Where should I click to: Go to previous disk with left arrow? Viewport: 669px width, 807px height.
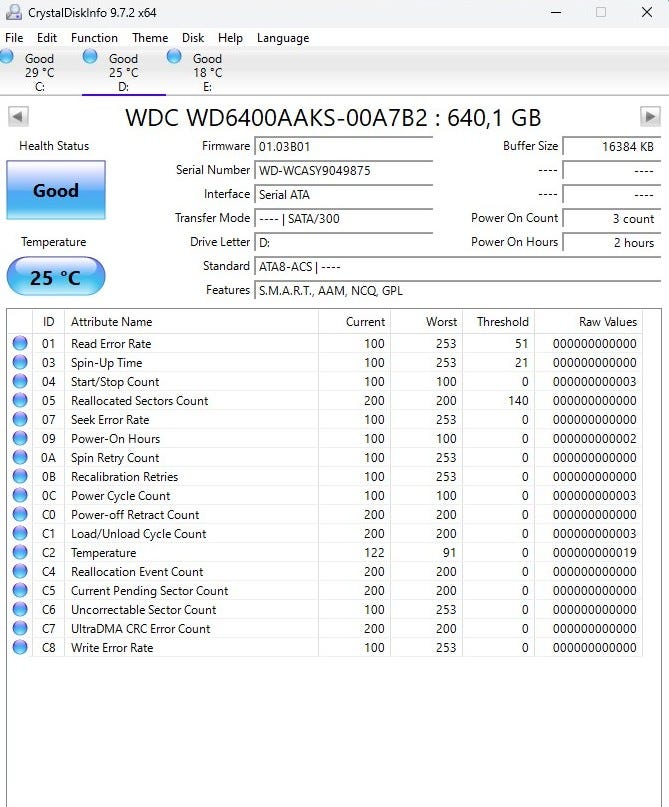tap(19, 117)
